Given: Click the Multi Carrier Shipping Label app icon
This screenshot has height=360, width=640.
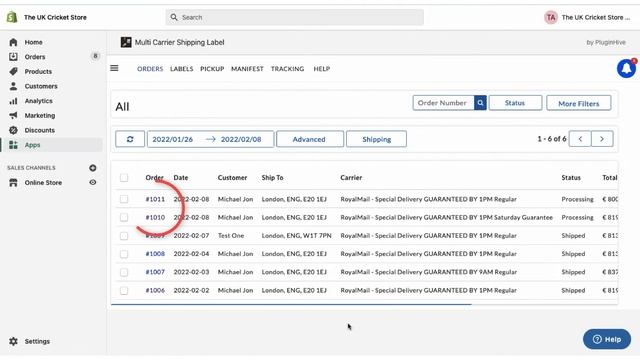Looking at the screenshot, I should click(126, 42).
